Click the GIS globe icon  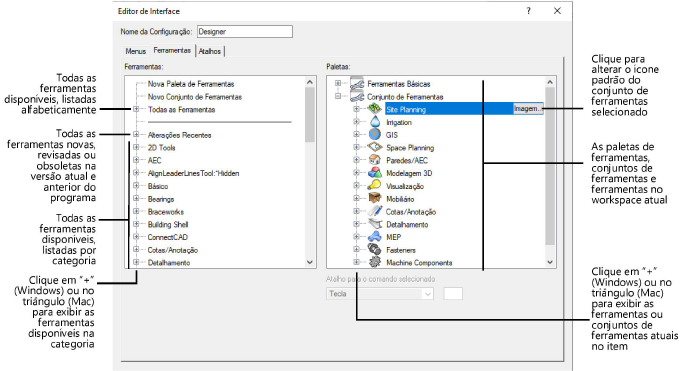click(x=374, y=135)
